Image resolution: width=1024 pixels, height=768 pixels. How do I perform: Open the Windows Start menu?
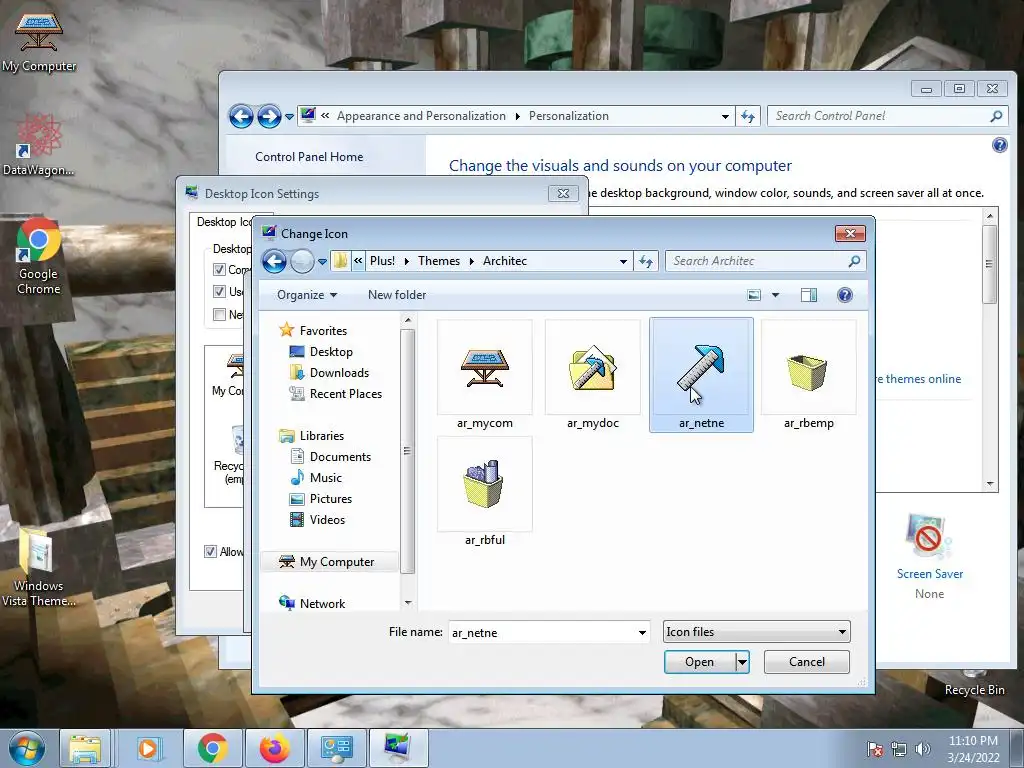tap(26, 748)
